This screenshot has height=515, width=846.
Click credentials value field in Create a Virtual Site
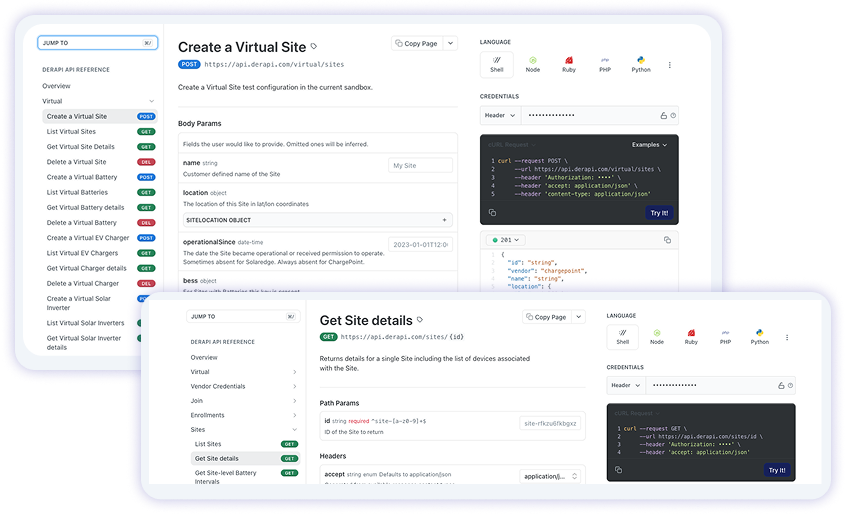[590, 115]
